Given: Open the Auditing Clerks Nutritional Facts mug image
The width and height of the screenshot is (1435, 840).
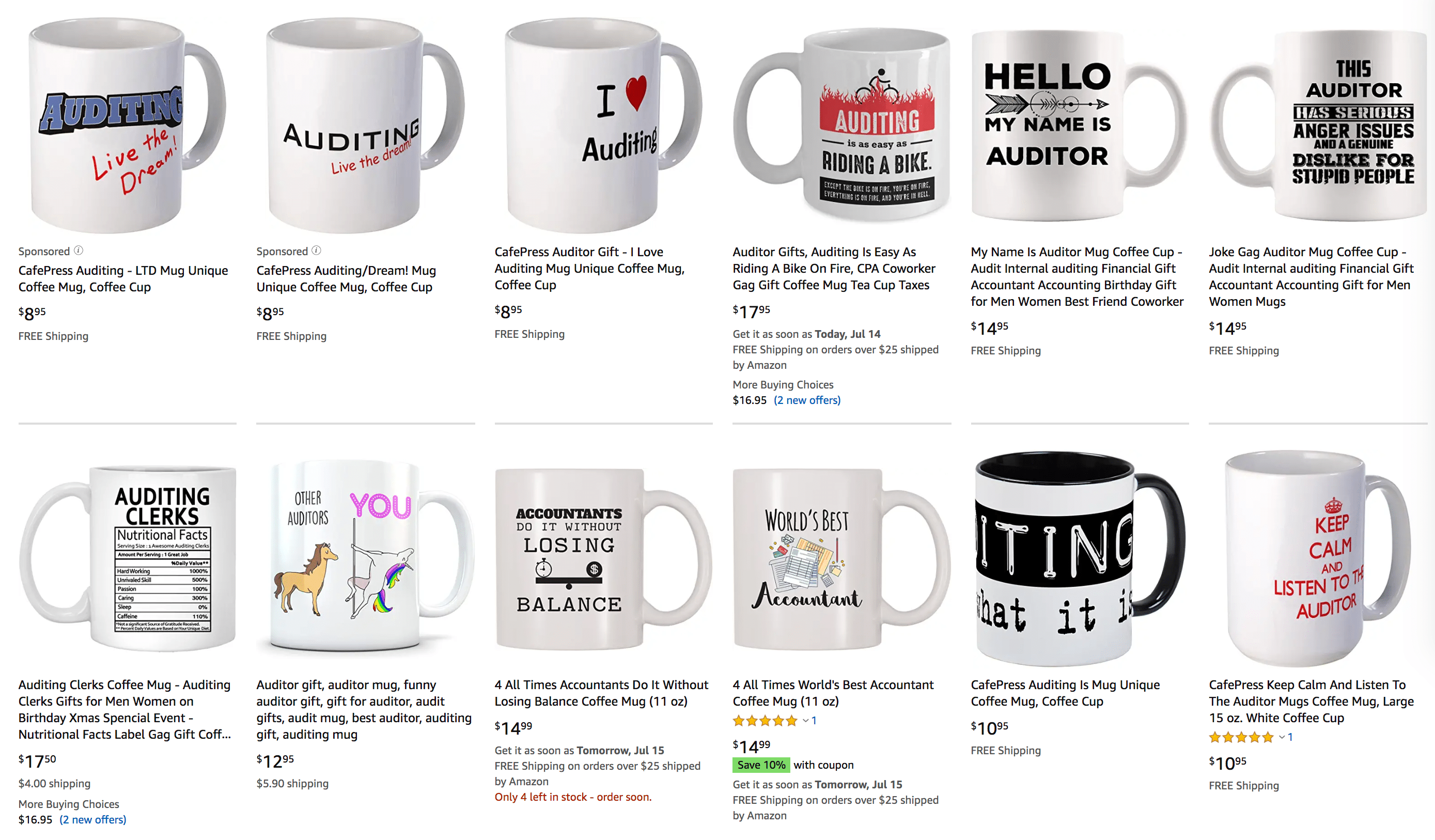Looking at the screenshot, I should pos(128,558).
